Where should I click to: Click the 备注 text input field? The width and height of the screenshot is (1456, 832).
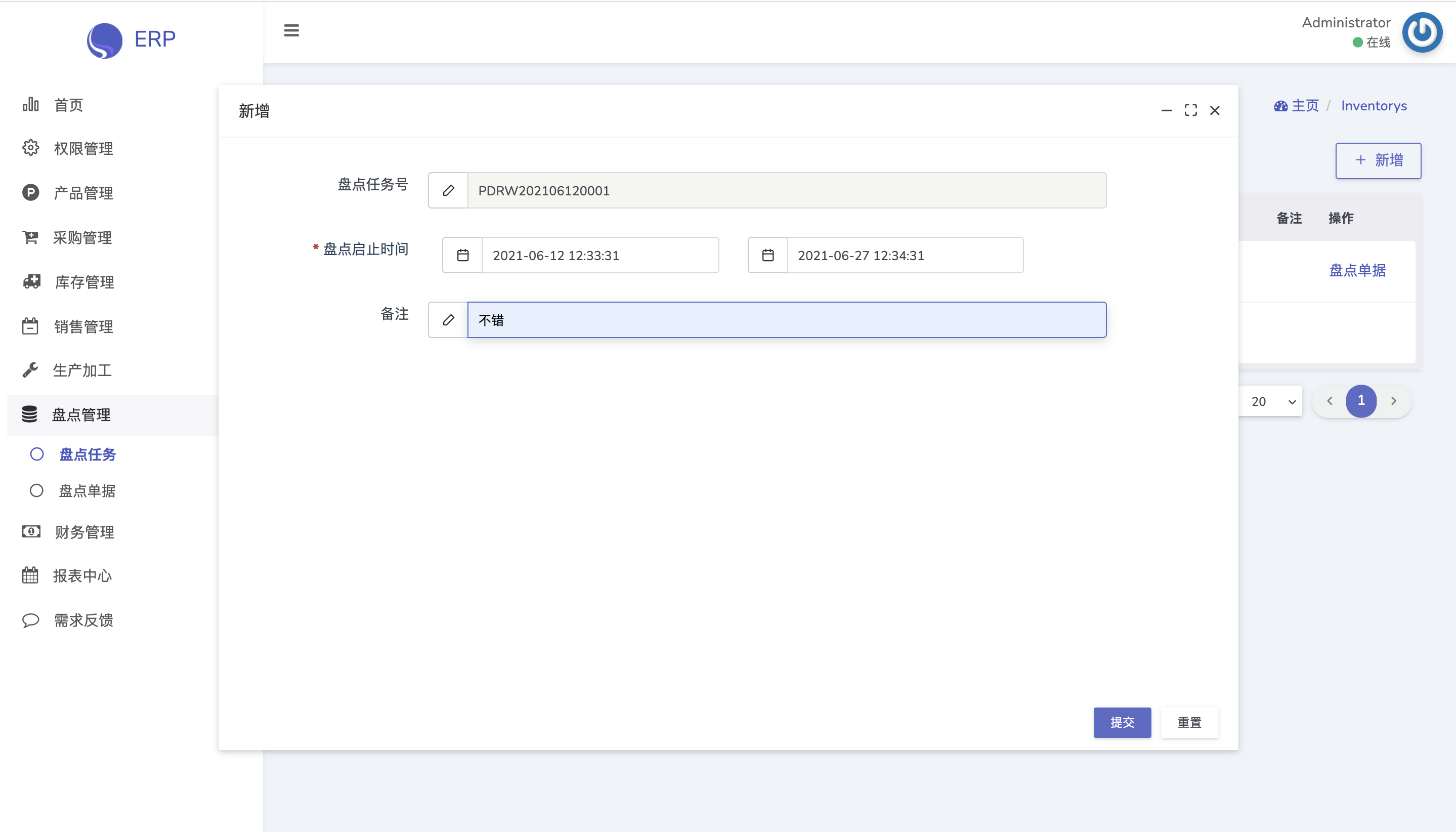[x=786, y=320]
